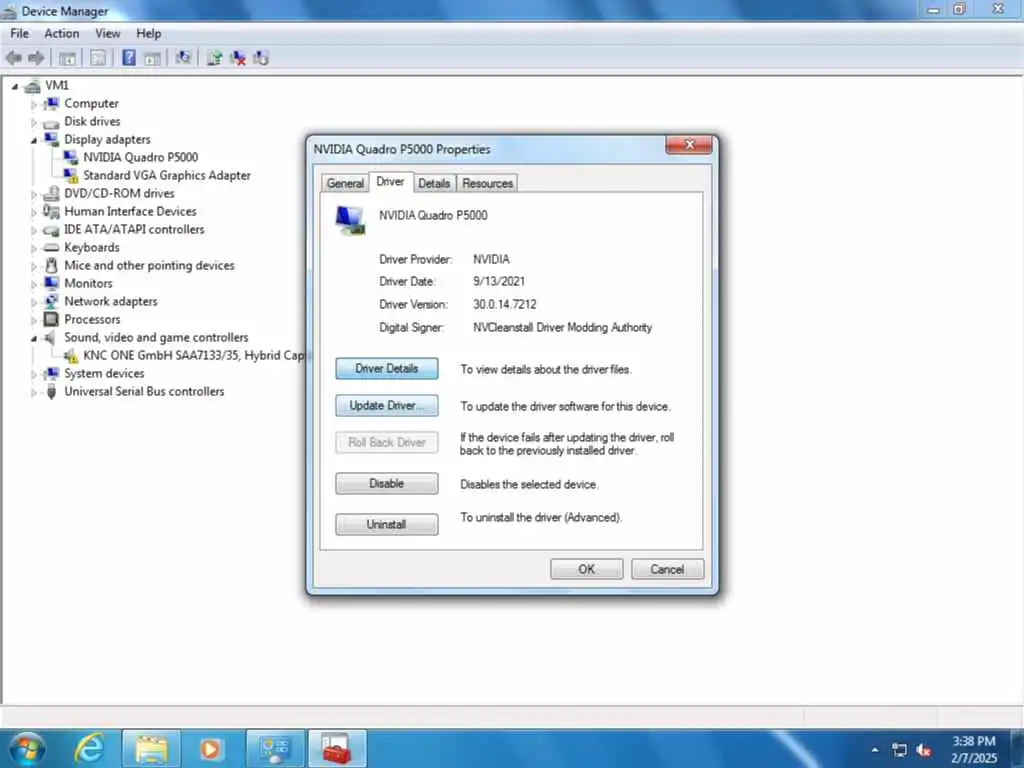Expand the Disk drives node

(33, 122)
